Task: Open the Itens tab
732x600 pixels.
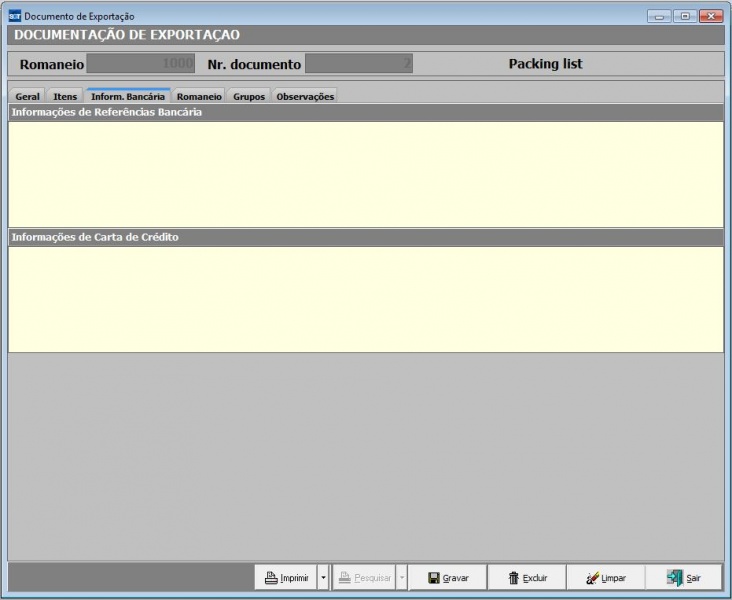Action: point(65,97)
